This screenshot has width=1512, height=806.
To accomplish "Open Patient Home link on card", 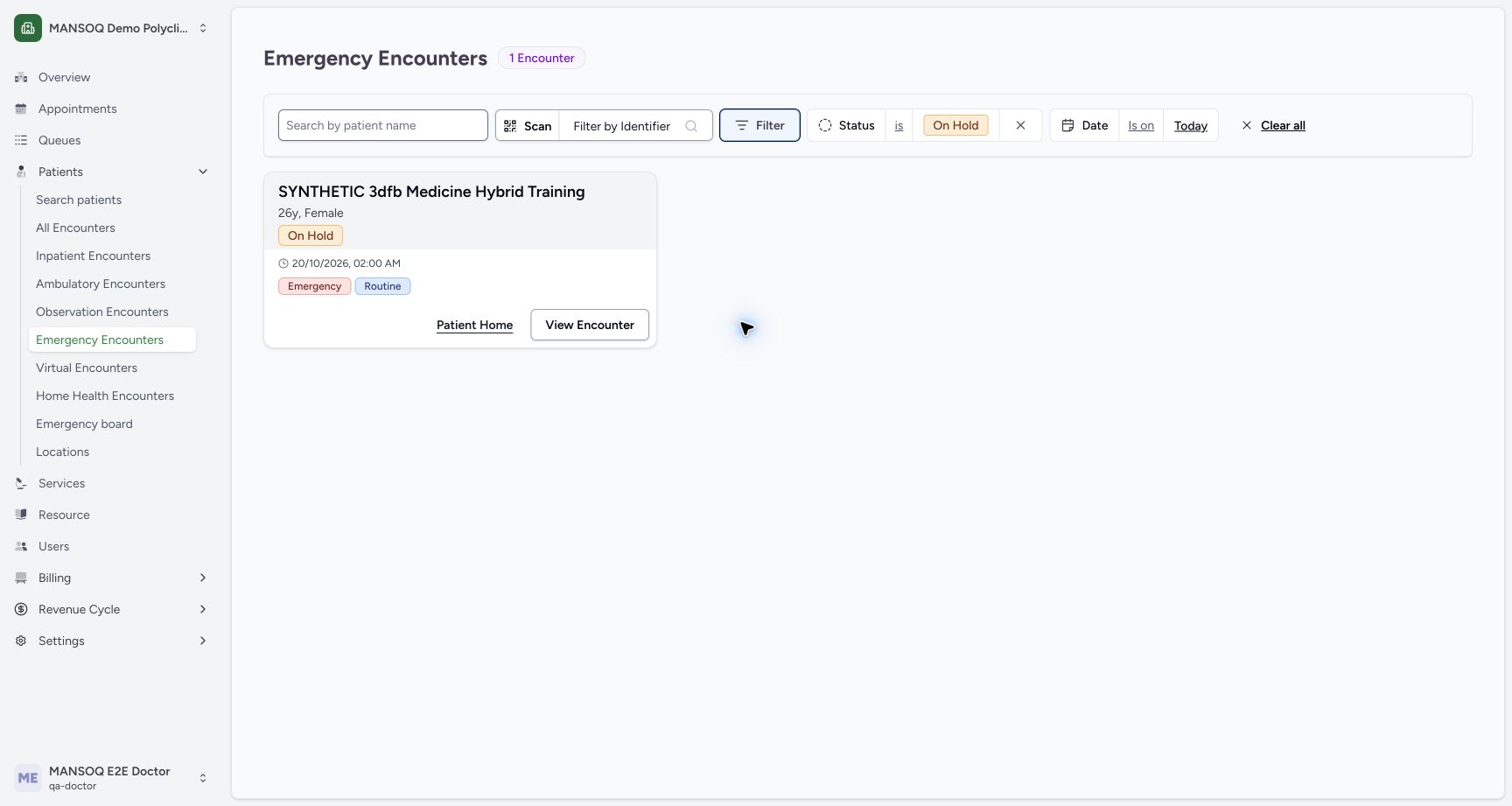I will (x=475, y=325).
